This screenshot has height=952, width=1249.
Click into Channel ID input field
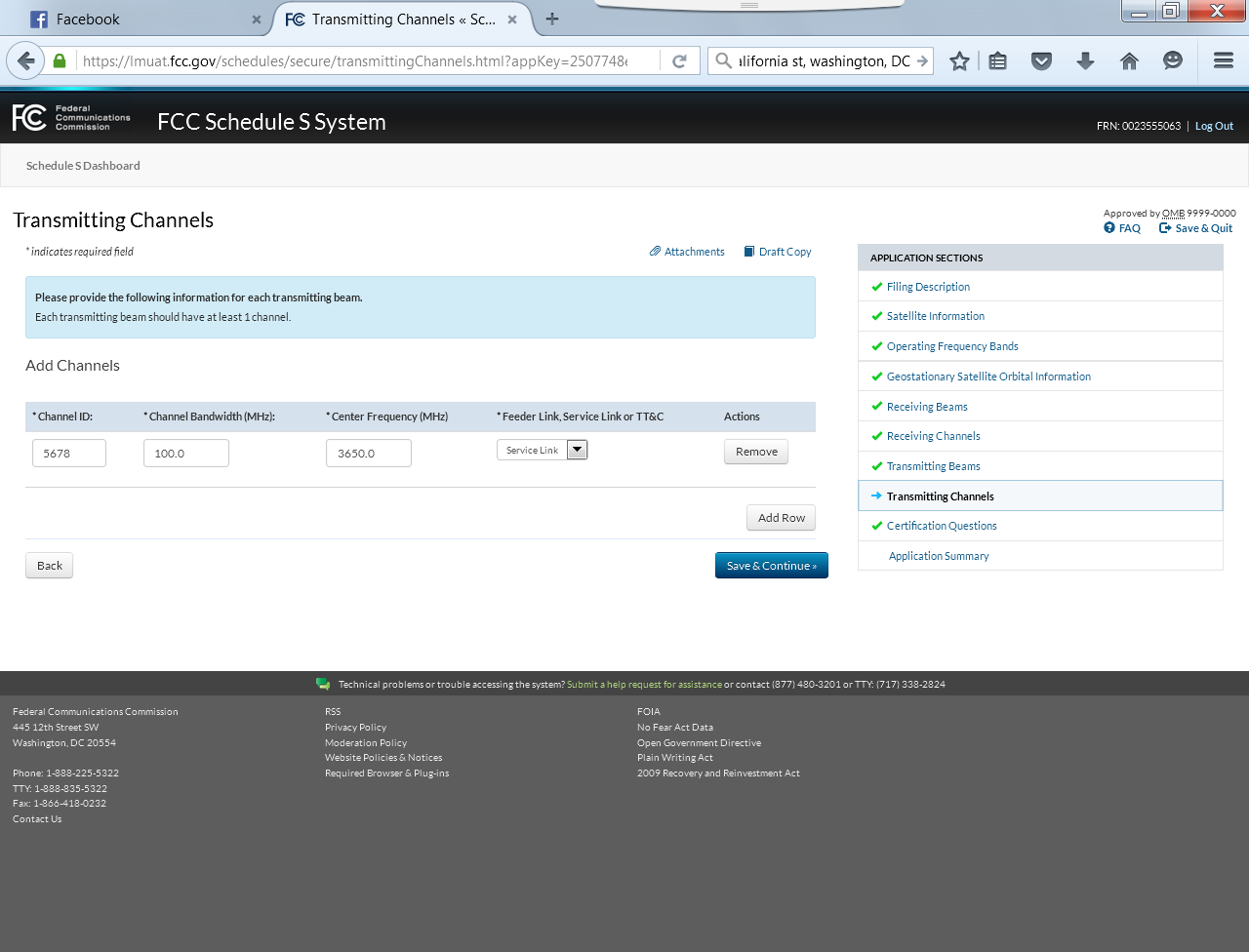click(69, 454)
